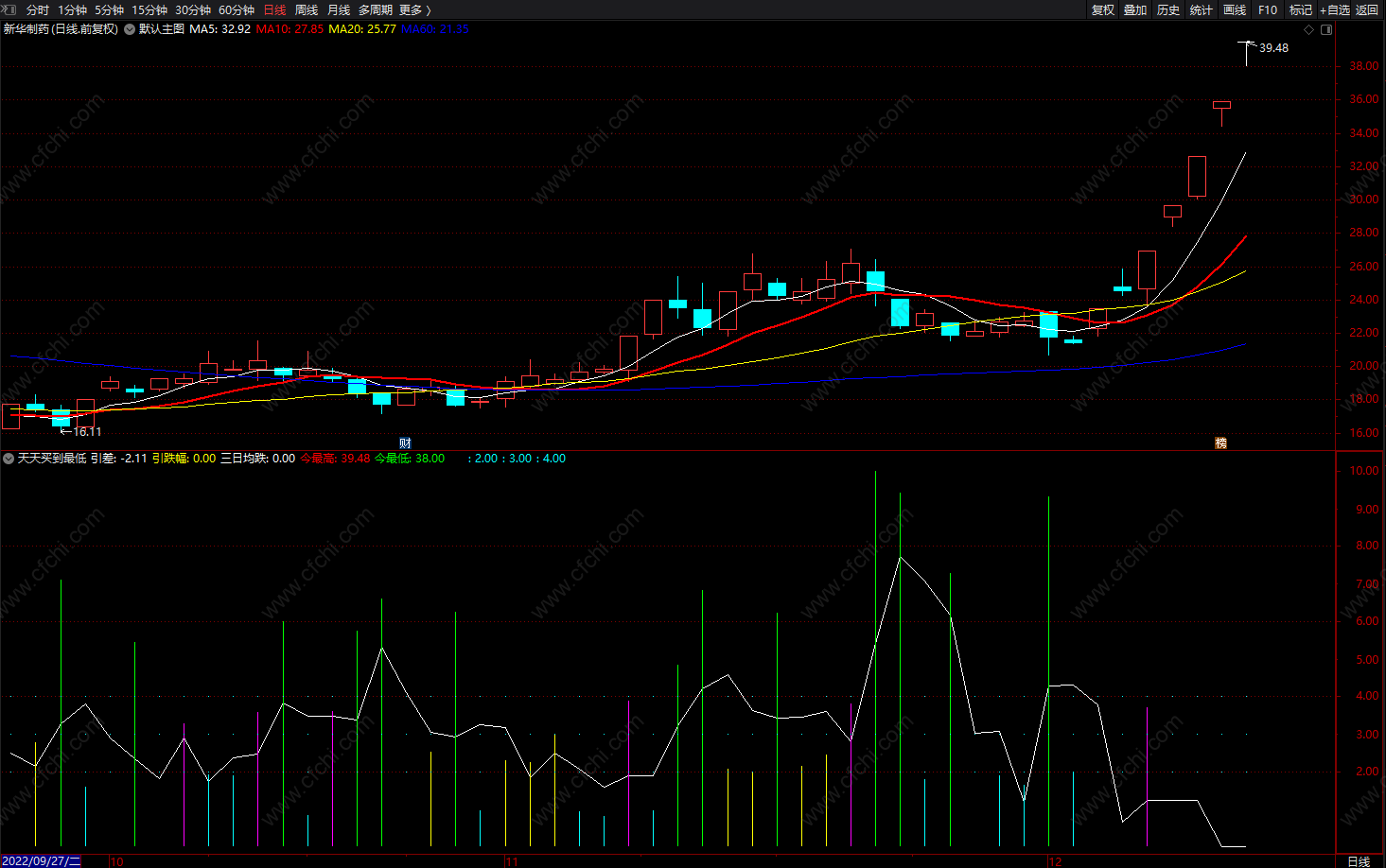Click the 2022/09/27 date label

pos(42,861)
